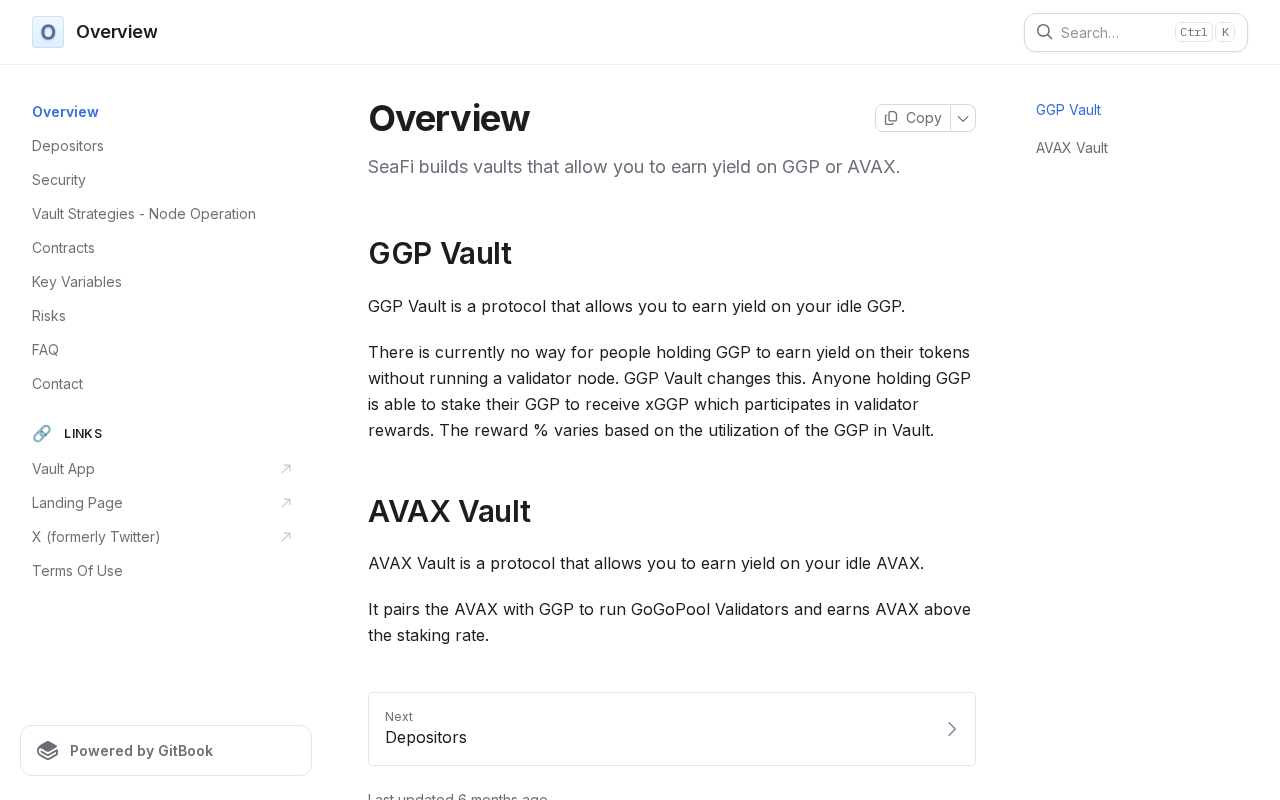Go to Key Variables page
This screenshot has height=800, width=1280.
click(77, 282)
